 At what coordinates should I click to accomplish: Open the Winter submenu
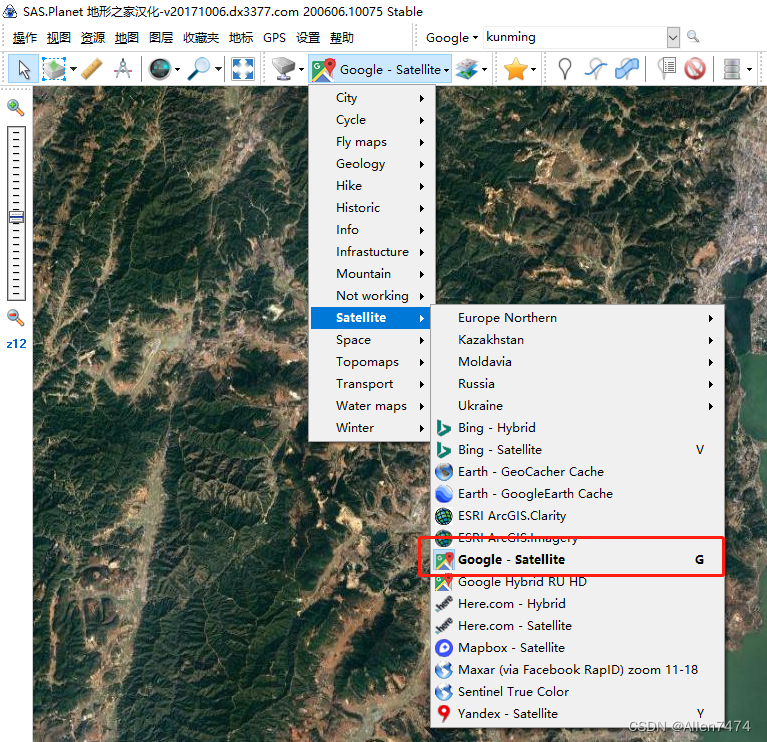pyautogui.click(x=370, y=428)
